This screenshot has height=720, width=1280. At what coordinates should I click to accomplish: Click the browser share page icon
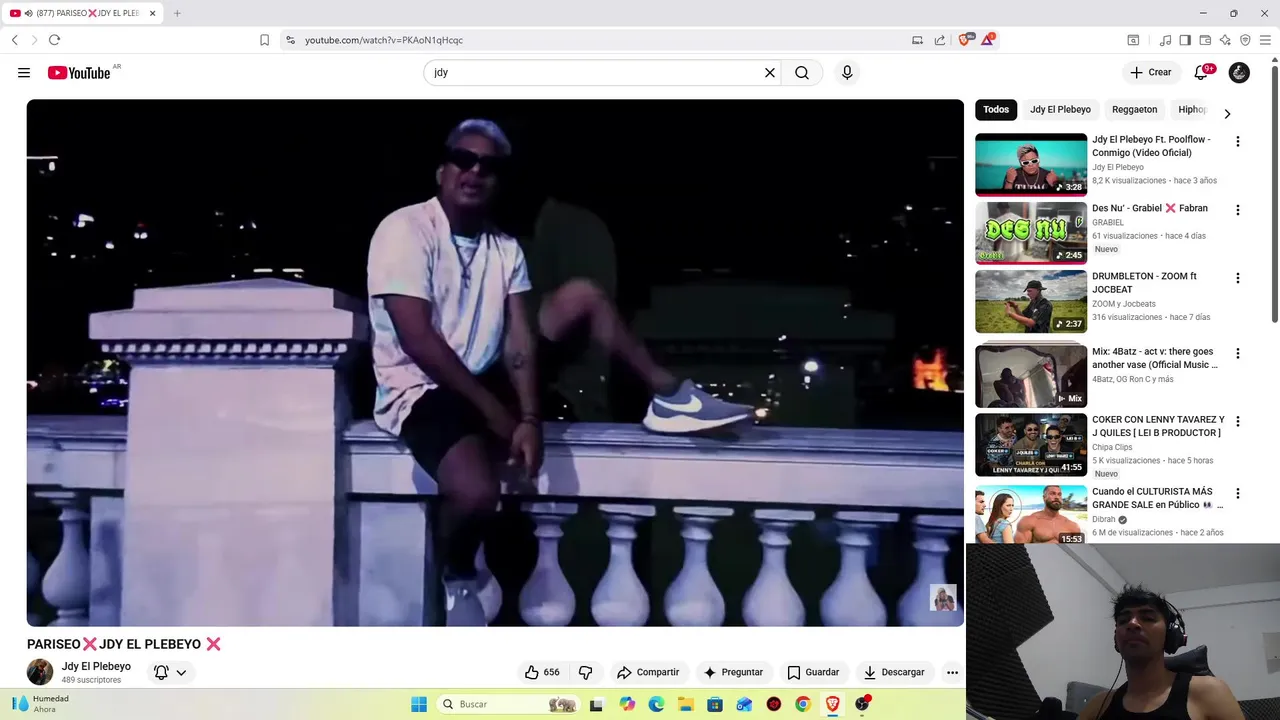pos(940,40)
